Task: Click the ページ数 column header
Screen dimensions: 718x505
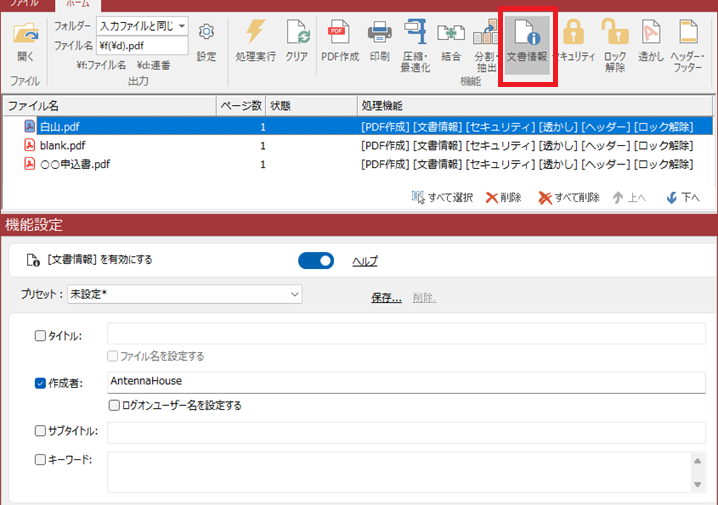Action: 241,106
